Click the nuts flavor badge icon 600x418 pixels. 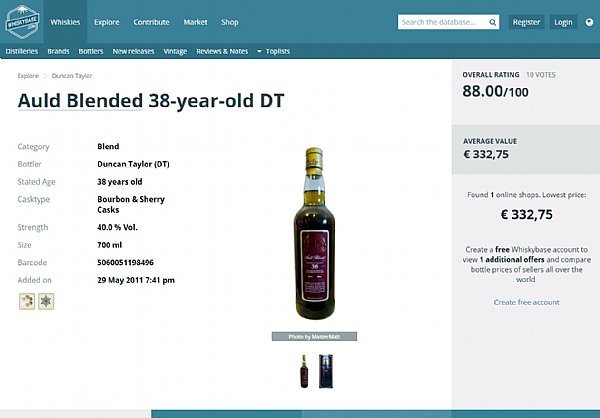tap(27, 301)
